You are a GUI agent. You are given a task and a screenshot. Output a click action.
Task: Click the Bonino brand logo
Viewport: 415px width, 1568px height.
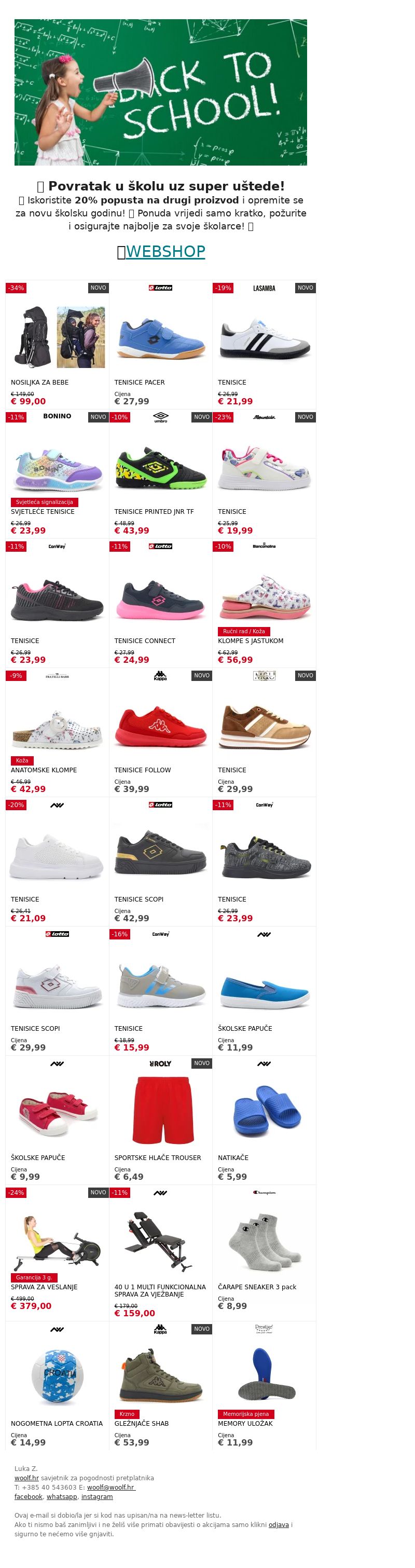(57, 416)
